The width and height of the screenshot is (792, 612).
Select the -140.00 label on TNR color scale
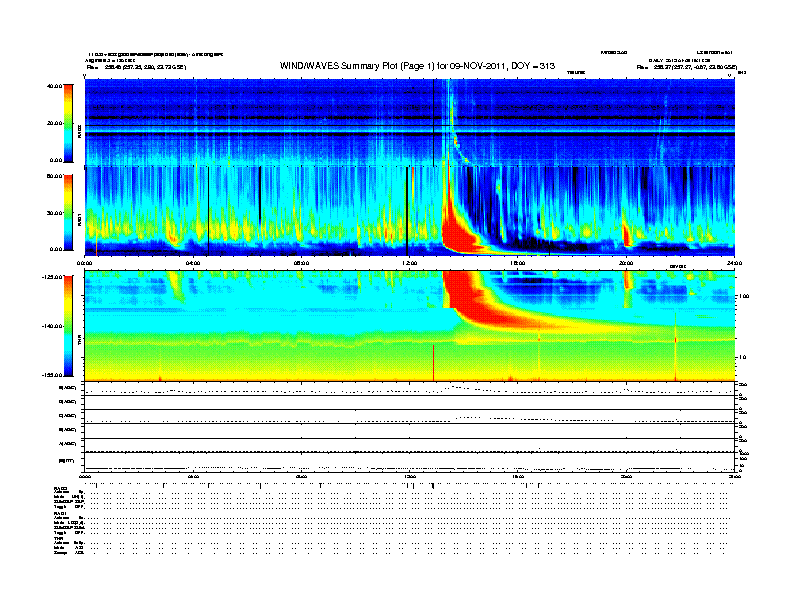coord(53,326)
